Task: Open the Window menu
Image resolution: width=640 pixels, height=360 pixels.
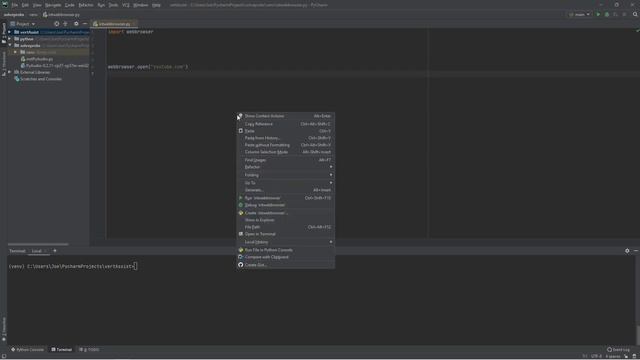Action: pyautogui.click(x=141, y=5)
